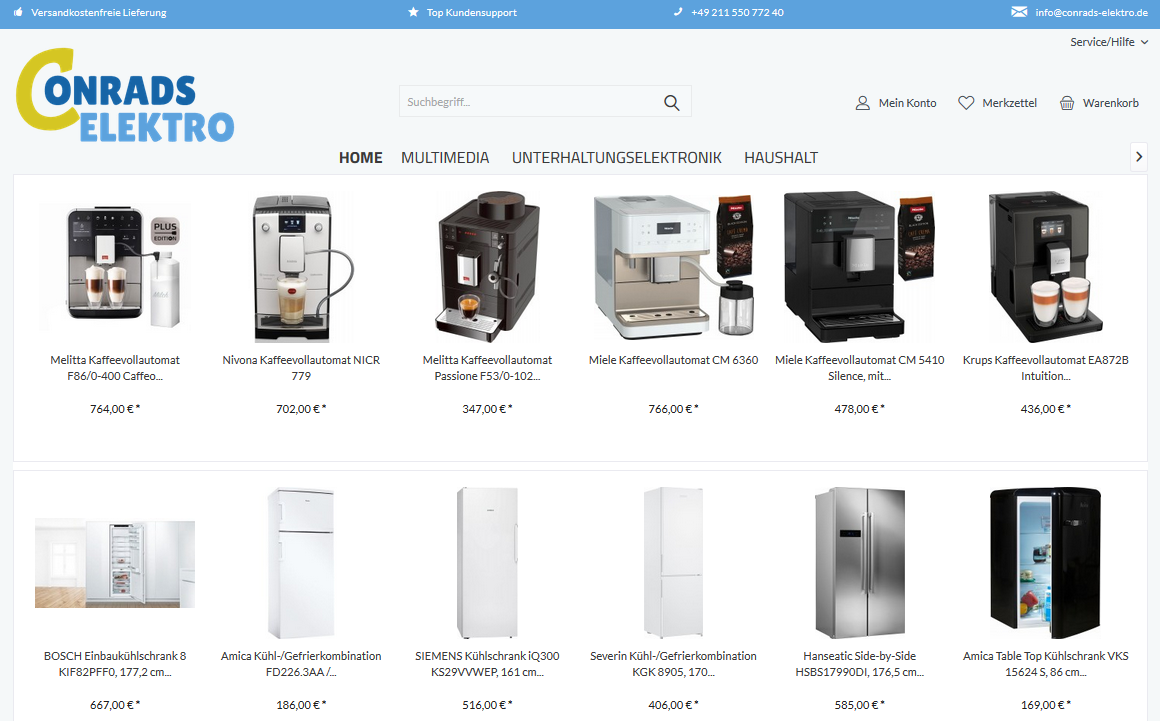Screen dimensions: 1160x721
Task: Click the star icon beside Top Kundensupport
Action: 414,13
